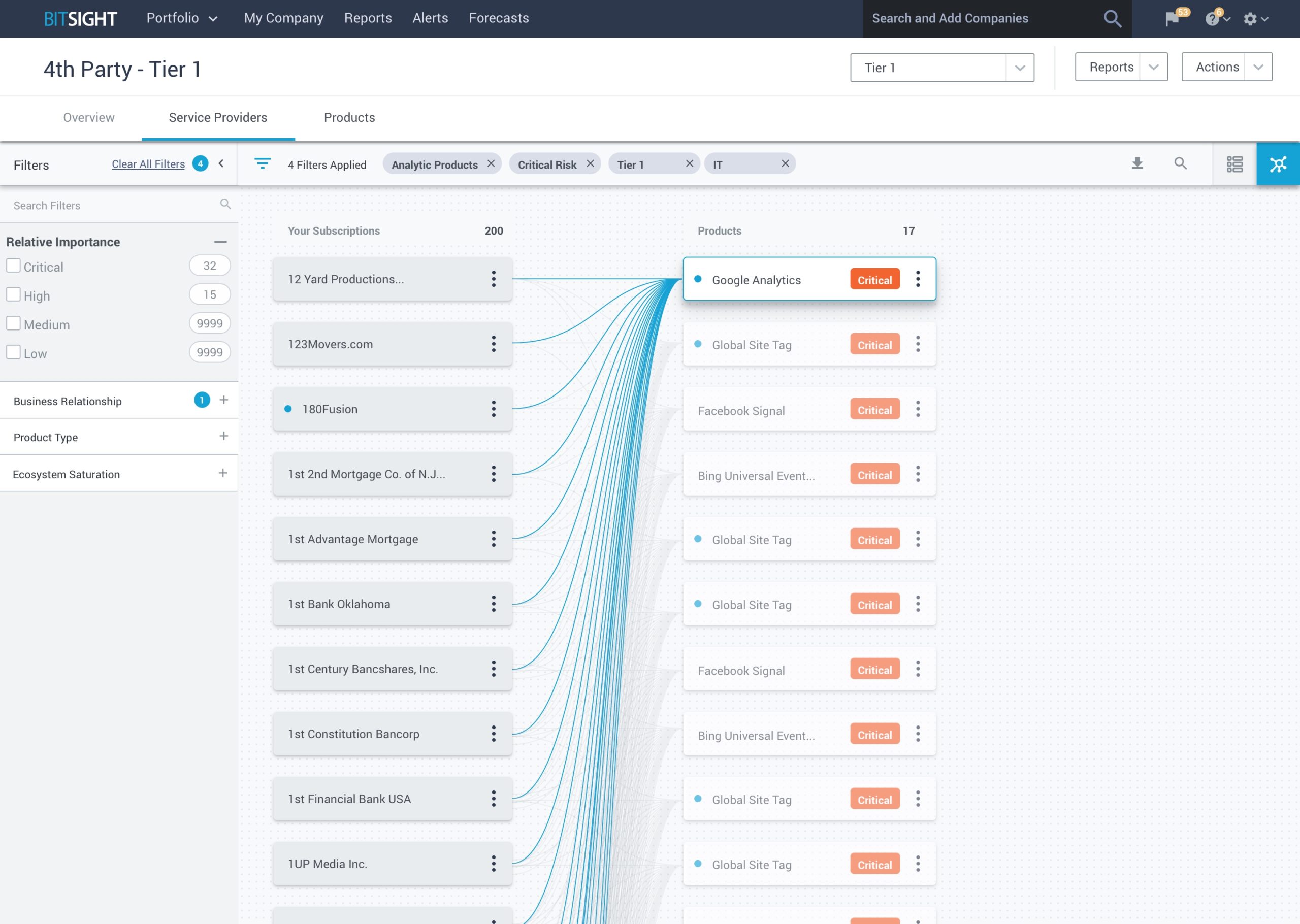Open the Portfolio dropdown menu
Image resolution: width=1300 pixels, height=924 pixels.
click(182, 18)
